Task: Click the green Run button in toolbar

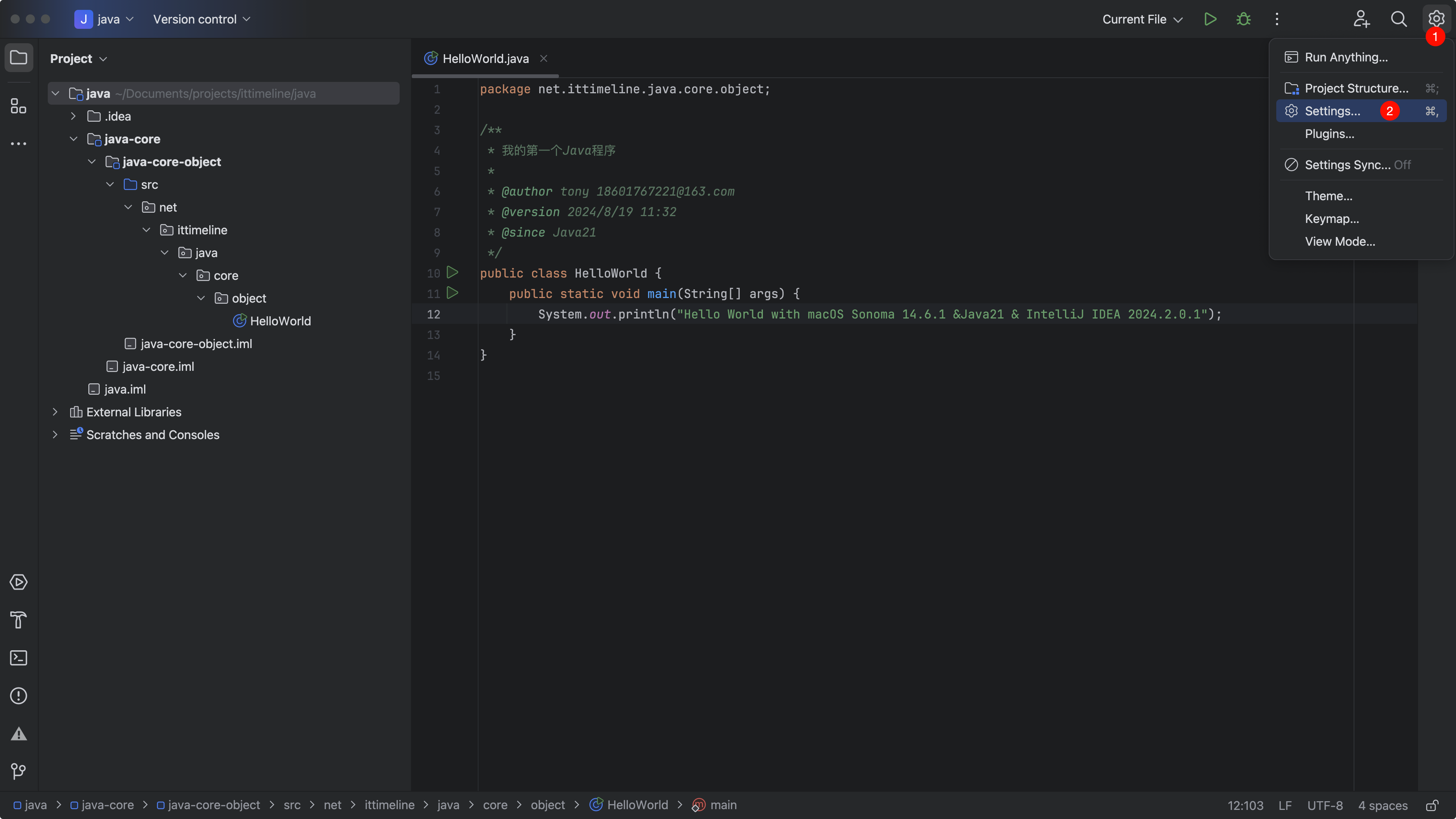Action: (1210, 19)
